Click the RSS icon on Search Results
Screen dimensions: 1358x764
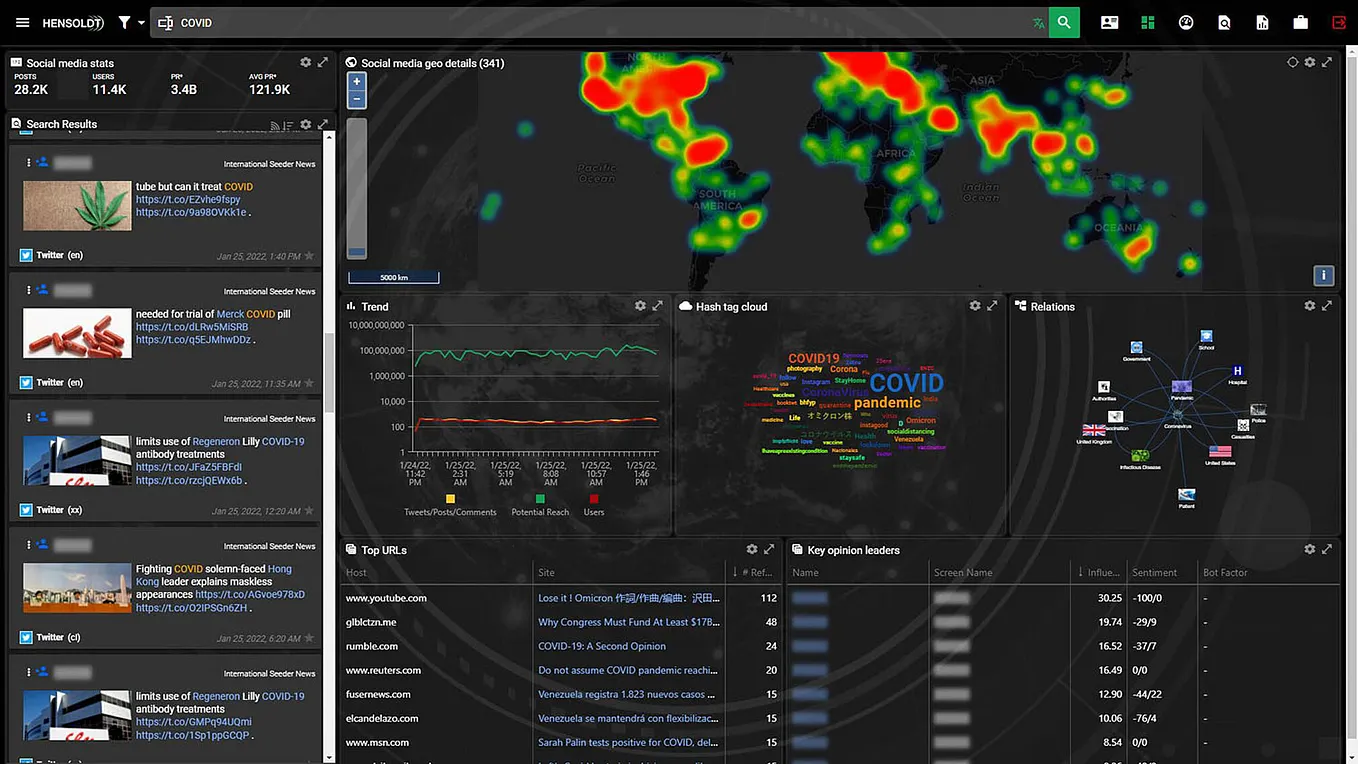[x=273, y=124]
